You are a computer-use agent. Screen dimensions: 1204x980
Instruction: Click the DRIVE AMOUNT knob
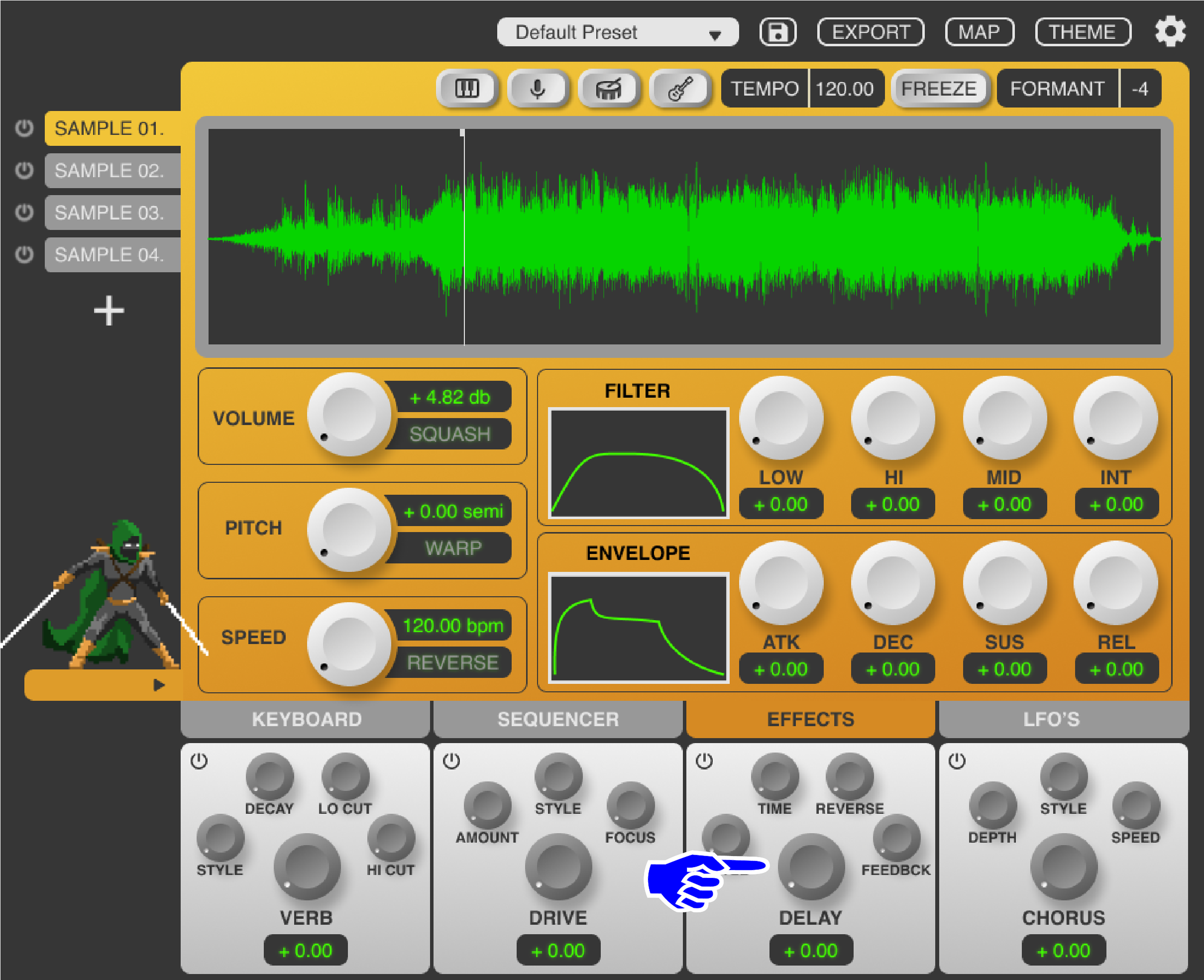(488, 806)
